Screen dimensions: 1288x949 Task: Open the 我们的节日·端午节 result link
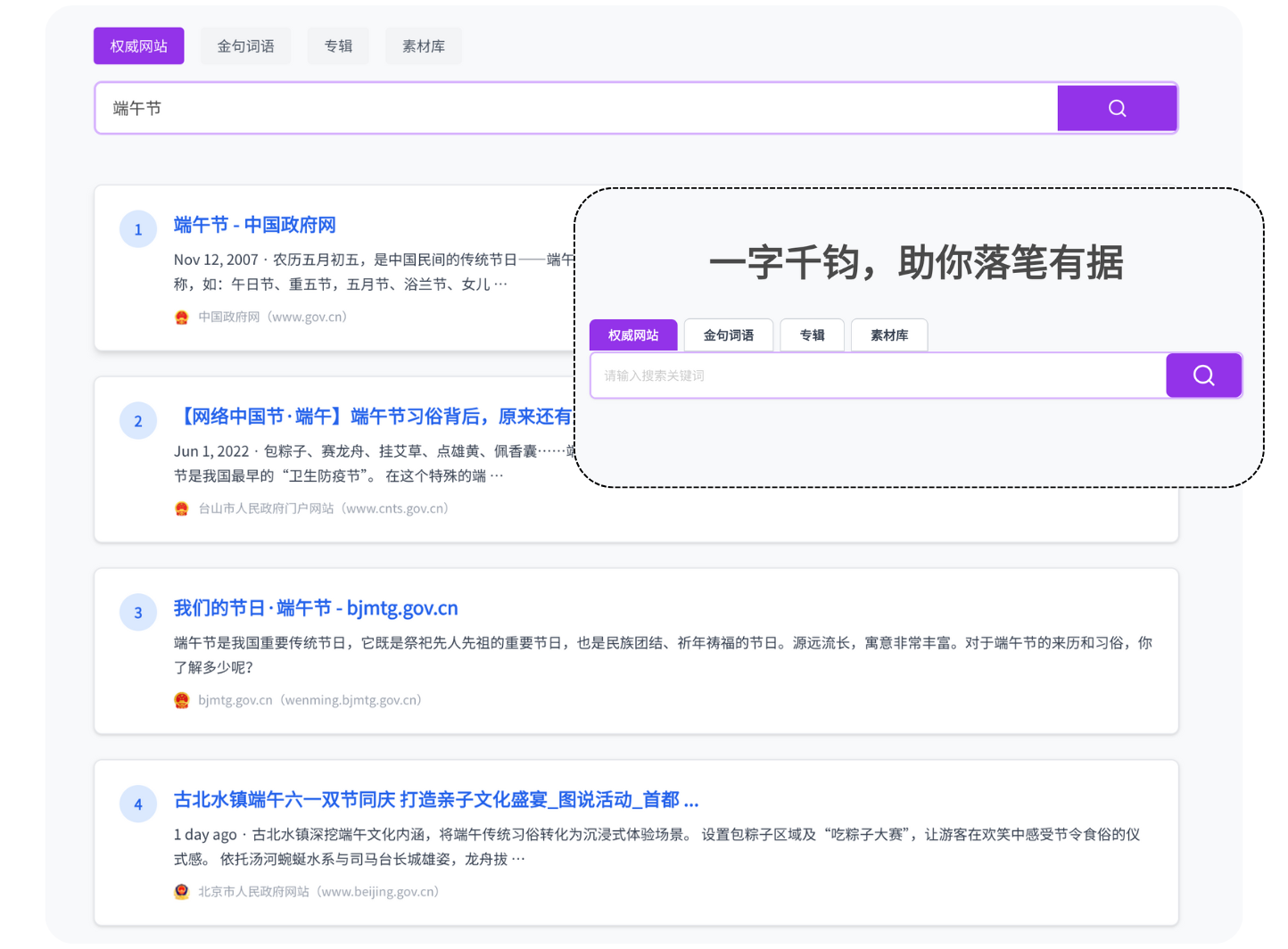pos(316,608)
